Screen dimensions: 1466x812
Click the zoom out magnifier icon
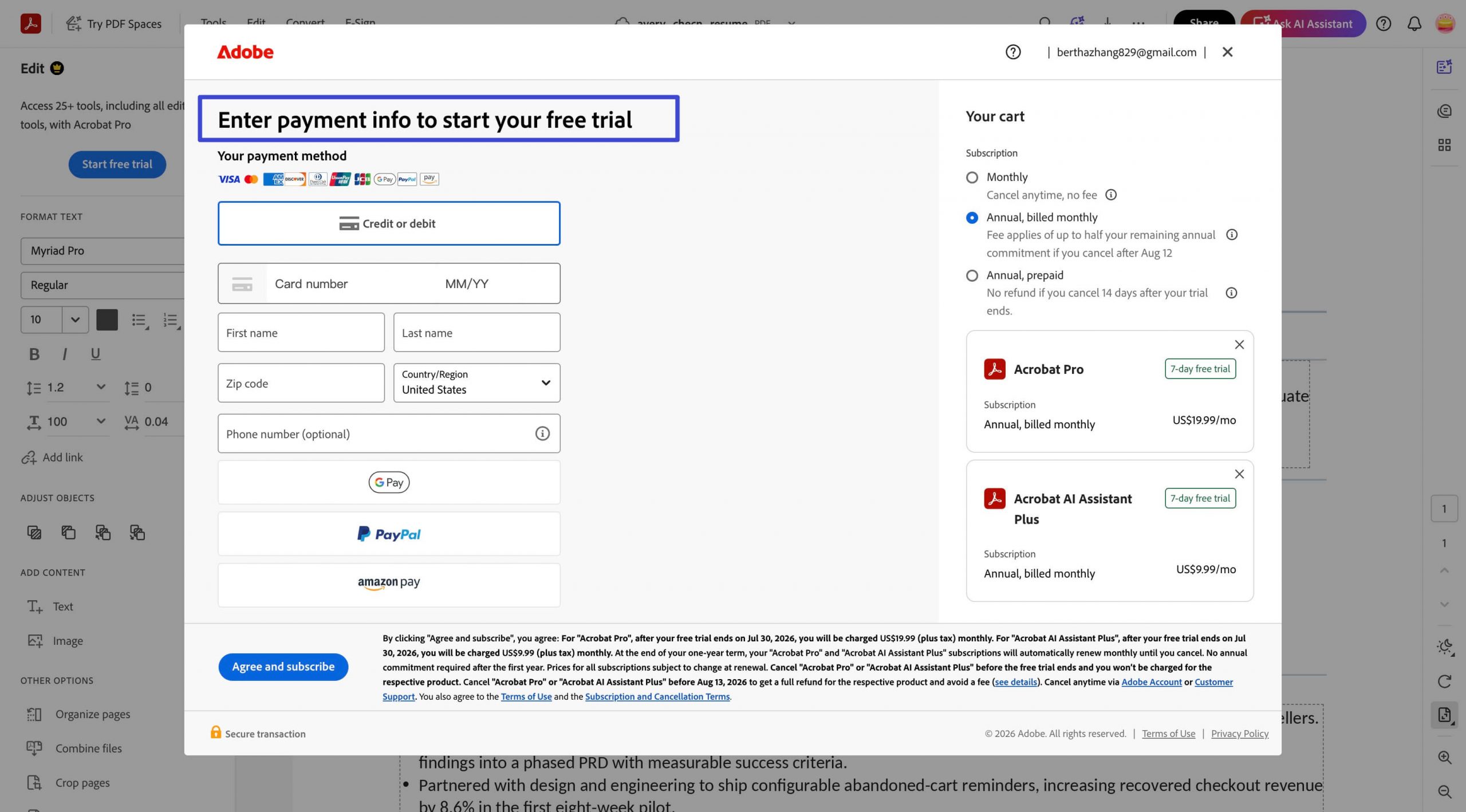coord(1444,791)
